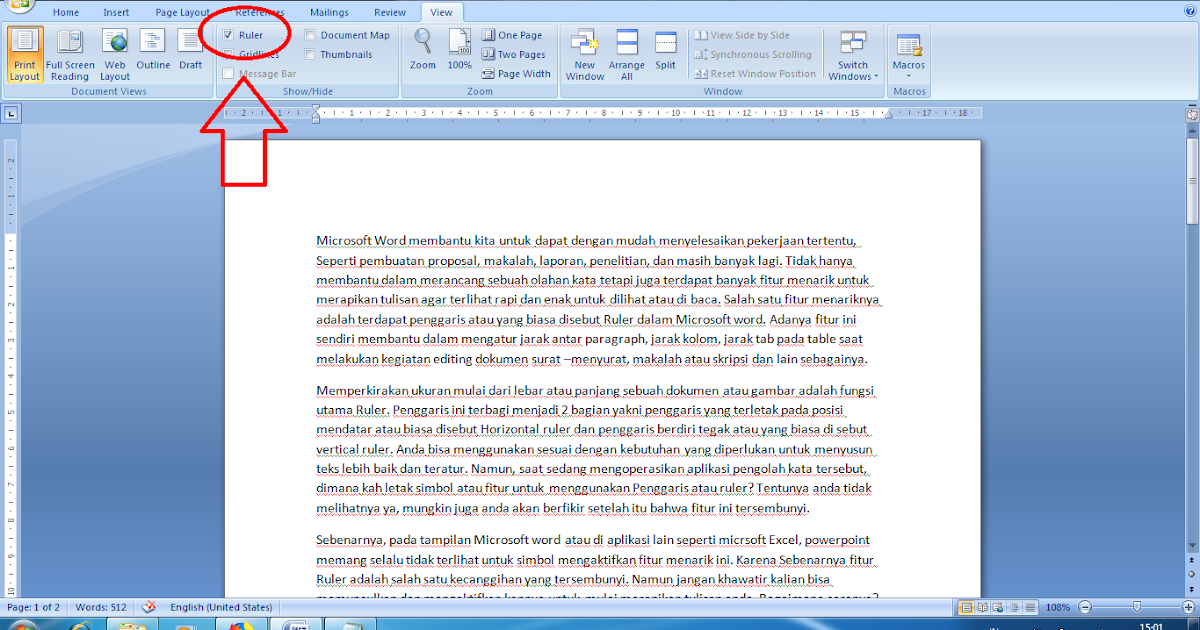Click Synchronous Scrolling
This screenshot has width=1200, height=630.
pyautogui.click(x=753, y=55)
